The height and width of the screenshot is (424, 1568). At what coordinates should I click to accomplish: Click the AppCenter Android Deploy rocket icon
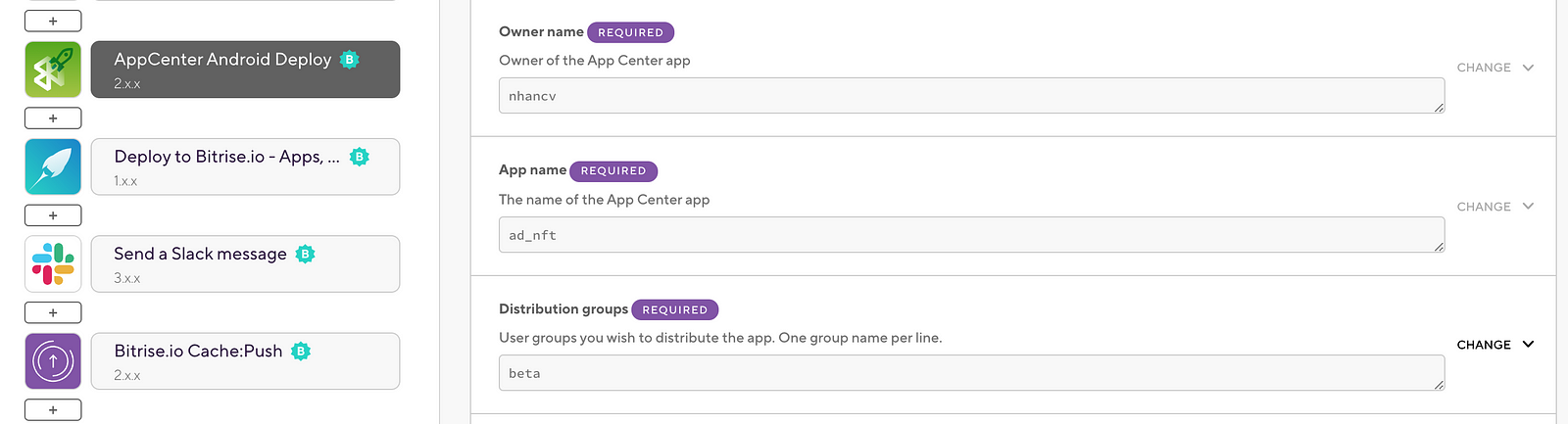click(x=53, y=70)
